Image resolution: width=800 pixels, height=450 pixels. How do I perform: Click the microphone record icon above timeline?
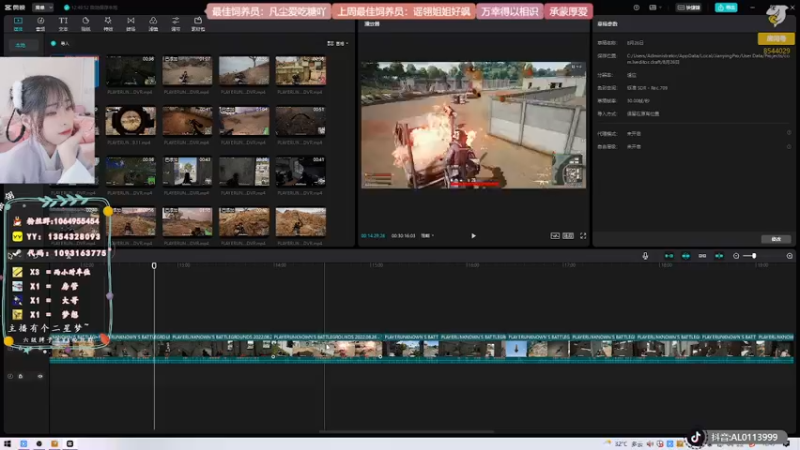645,256
